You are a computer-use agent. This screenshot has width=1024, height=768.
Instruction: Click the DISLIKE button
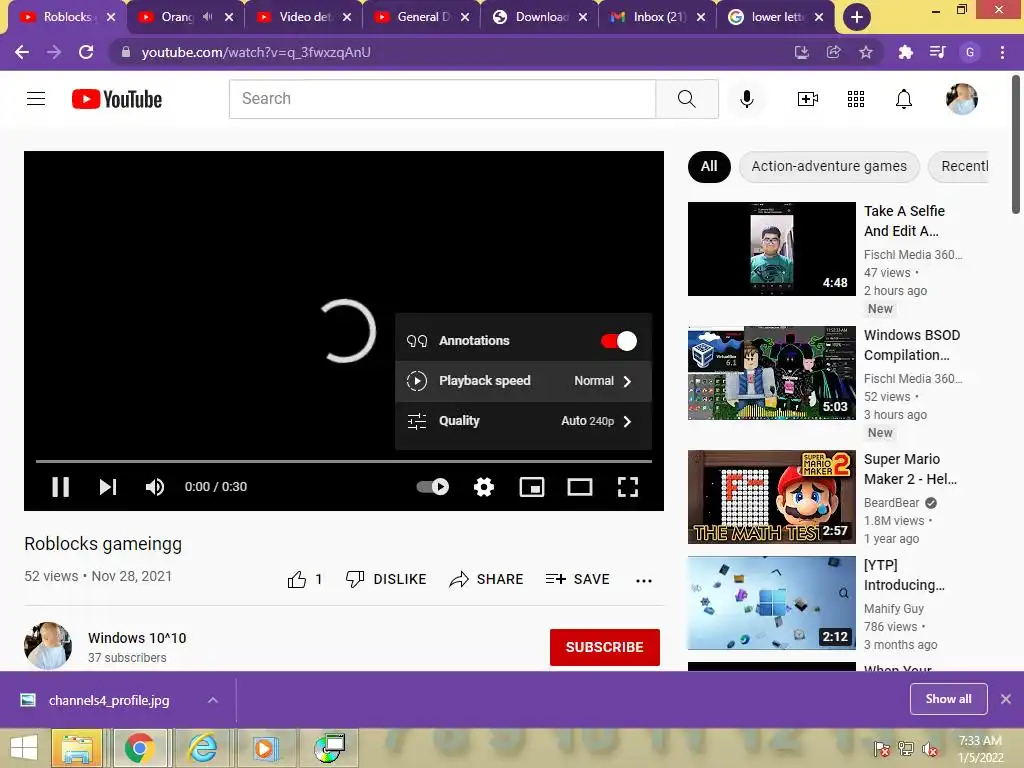[x=386, y=579]
